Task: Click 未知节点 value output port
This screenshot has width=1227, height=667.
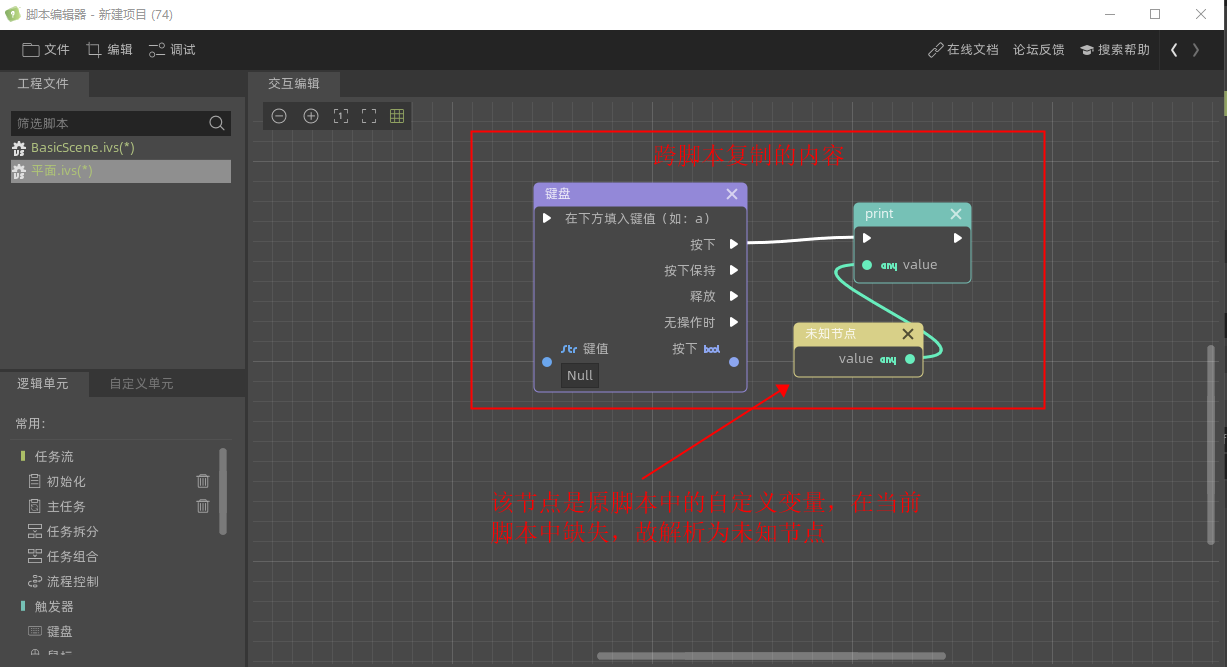Action: [x=909, y=359]
